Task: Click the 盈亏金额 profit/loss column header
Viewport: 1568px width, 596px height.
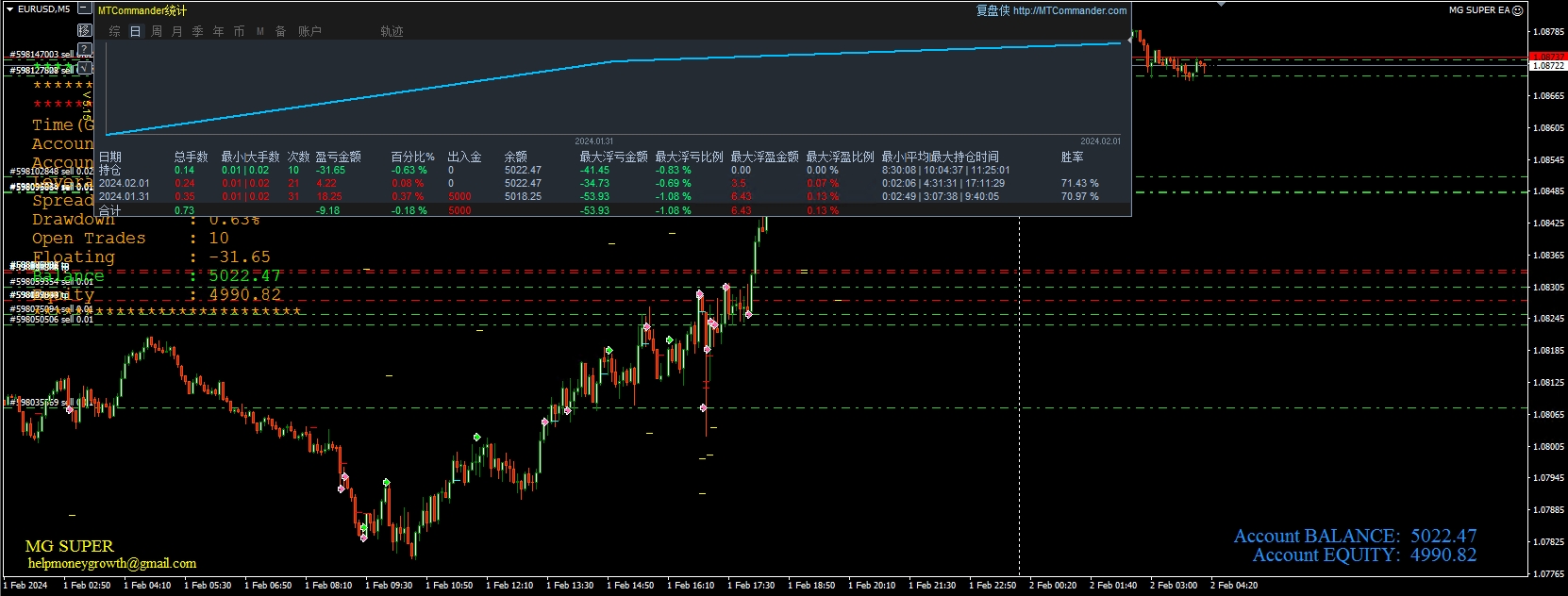Action: 338,157
